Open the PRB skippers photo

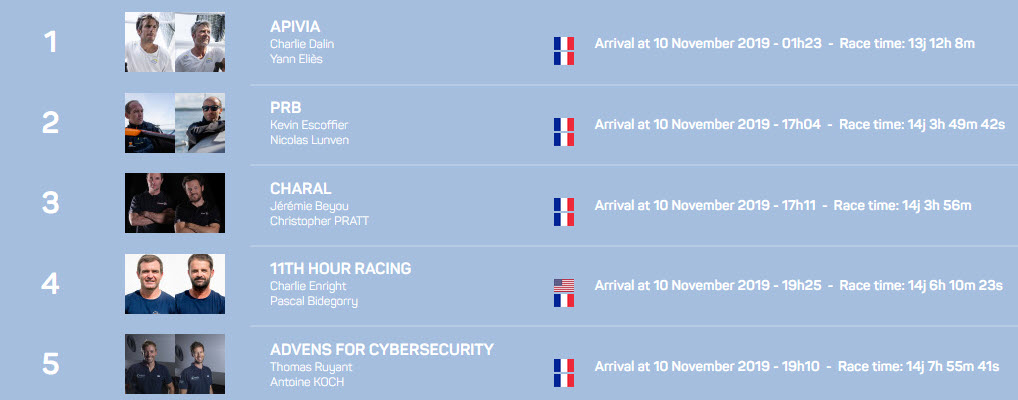[x=175, y=123]
